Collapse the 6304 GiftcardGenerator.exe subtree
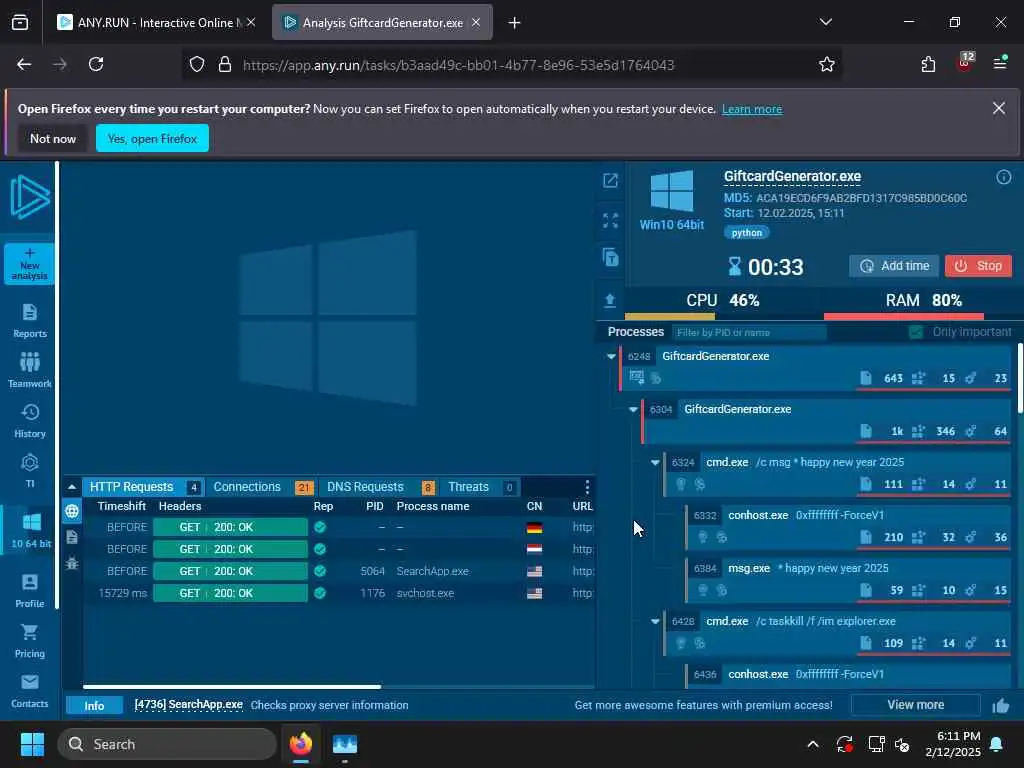 click(x=633, y=409)
